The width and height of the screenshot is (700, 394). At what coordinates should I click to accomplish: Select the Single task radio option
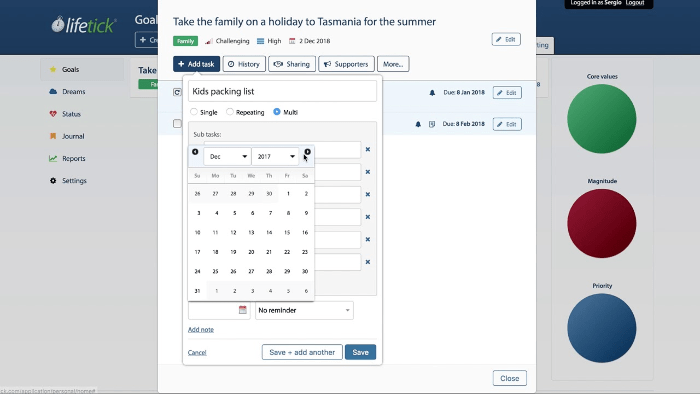pyautogui.click(x=194, y=112)
